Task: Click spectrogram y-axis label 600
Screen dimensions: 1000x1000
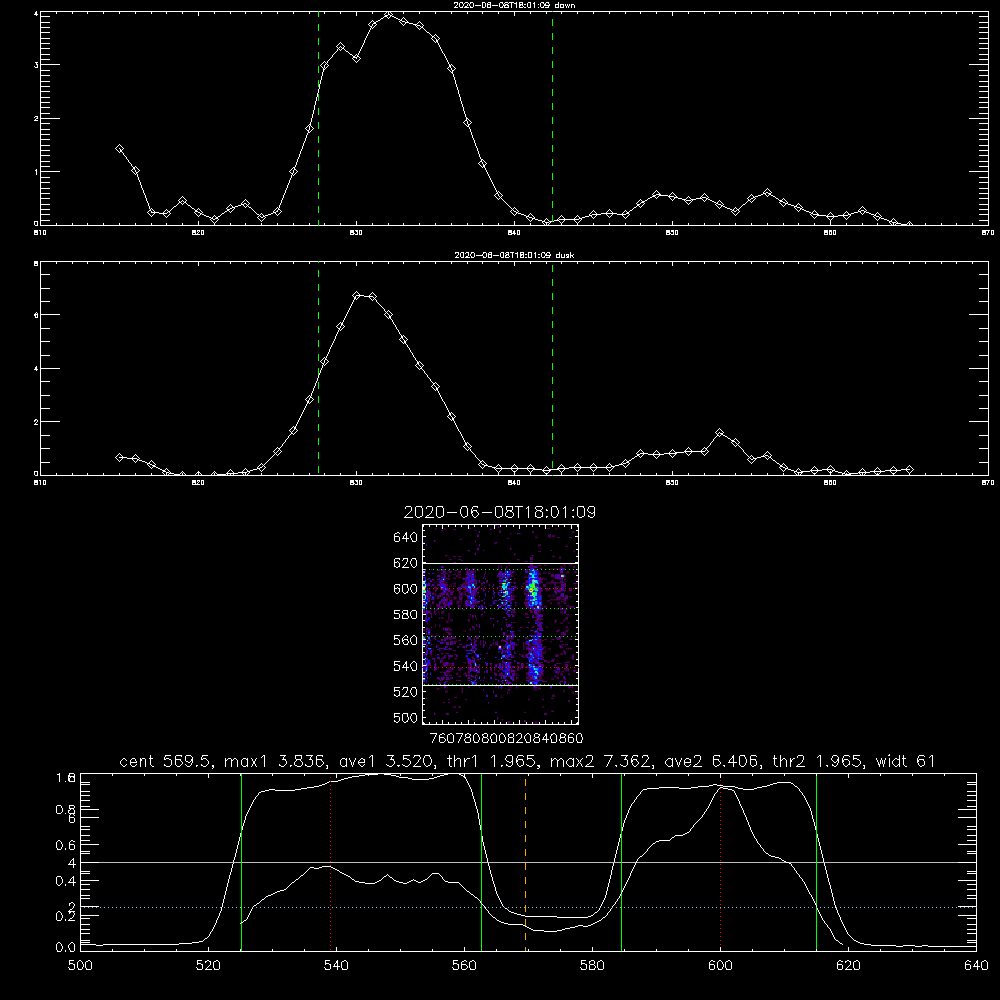Action: pyautogui.click(x=406, y=589)
